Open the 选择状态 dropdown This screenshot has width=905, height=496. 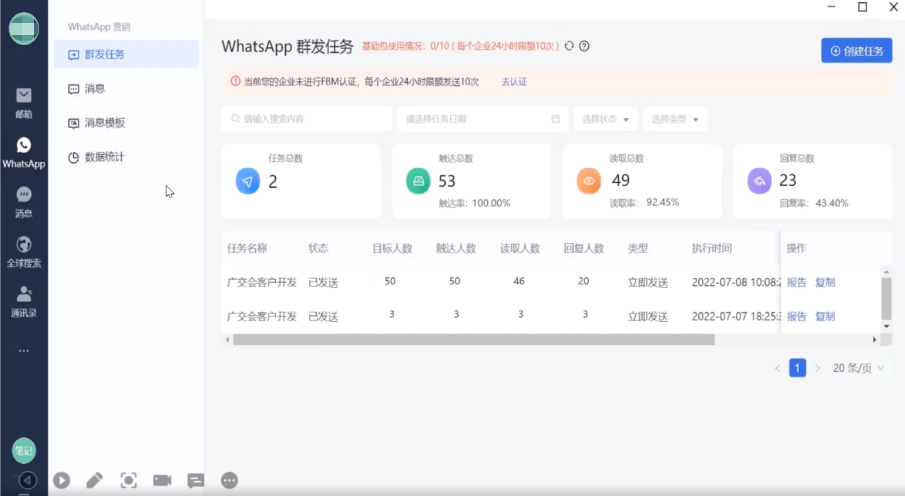[x=605, y=119]
